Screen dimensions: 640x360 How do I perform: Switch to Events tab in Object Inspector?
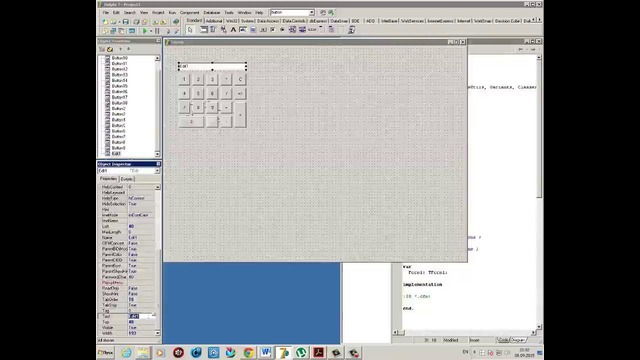127,179
